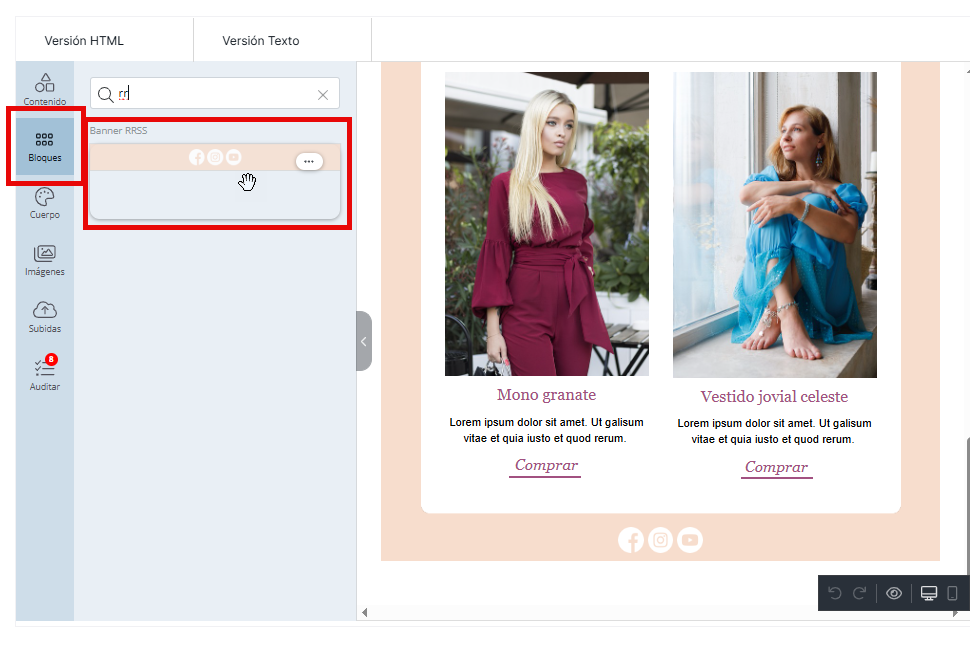Switch to the Versión Texto tab
The image size is (970, 651).
pyautogui.click(x=261, y=41)
